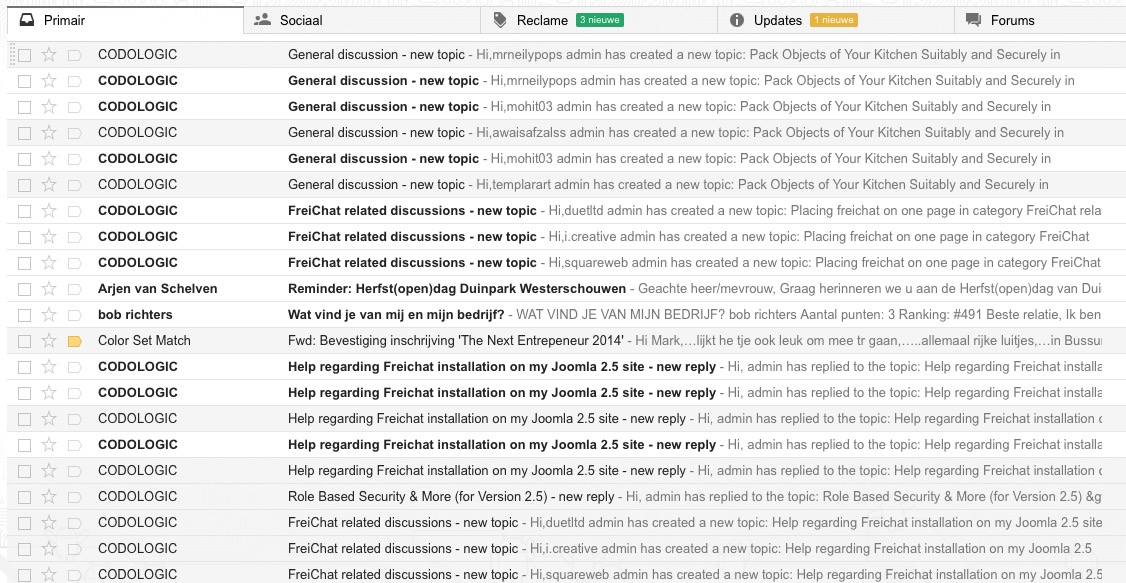Click yellow importance marker on Color Set Match
The height and width of the screenshot is (583, 1126).
tap(75, 342)
